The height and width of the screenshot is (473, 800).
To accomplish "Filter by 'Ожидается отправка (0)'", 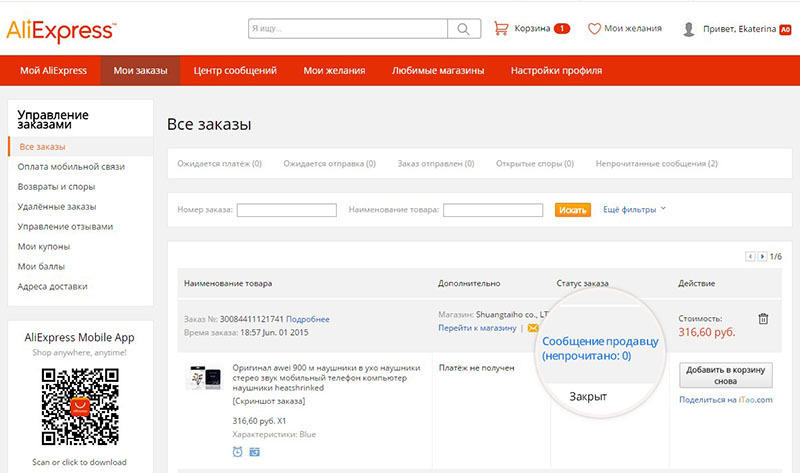I will tap(330, 163).
